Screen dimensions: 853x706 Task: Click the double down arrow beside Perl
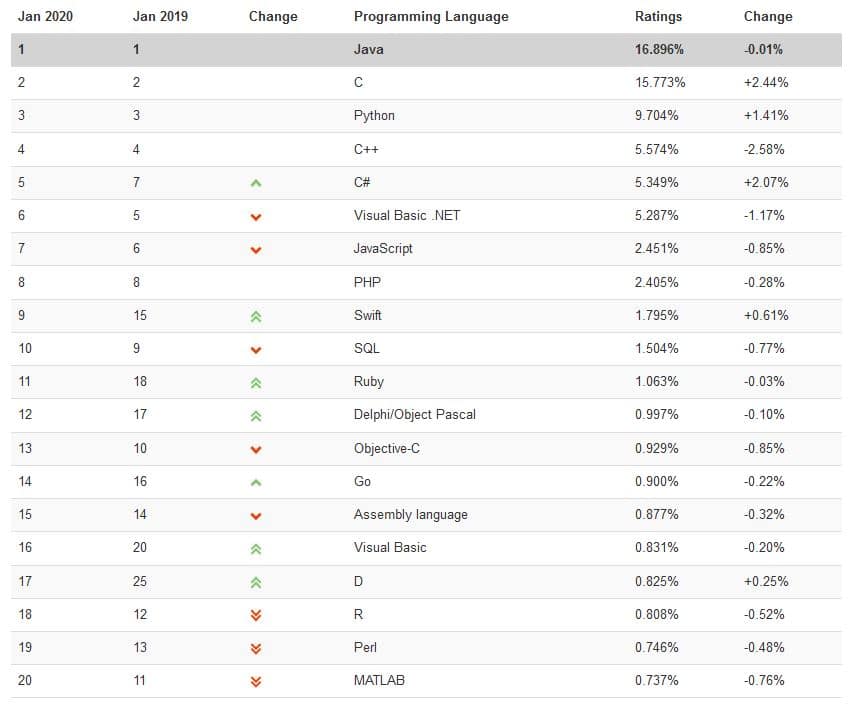tap(256, 649)
